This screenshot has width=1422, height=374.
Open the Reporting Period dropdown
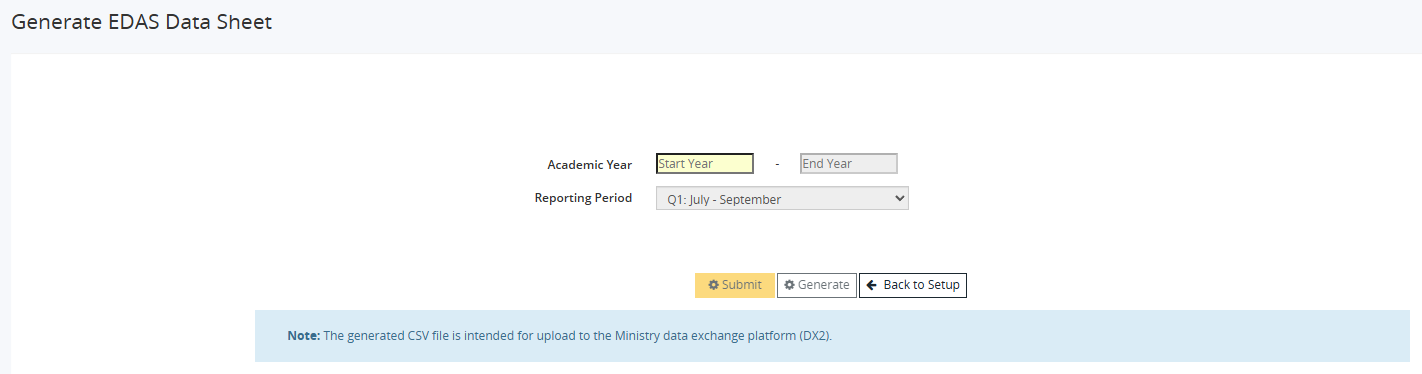(x=782, y=199)
